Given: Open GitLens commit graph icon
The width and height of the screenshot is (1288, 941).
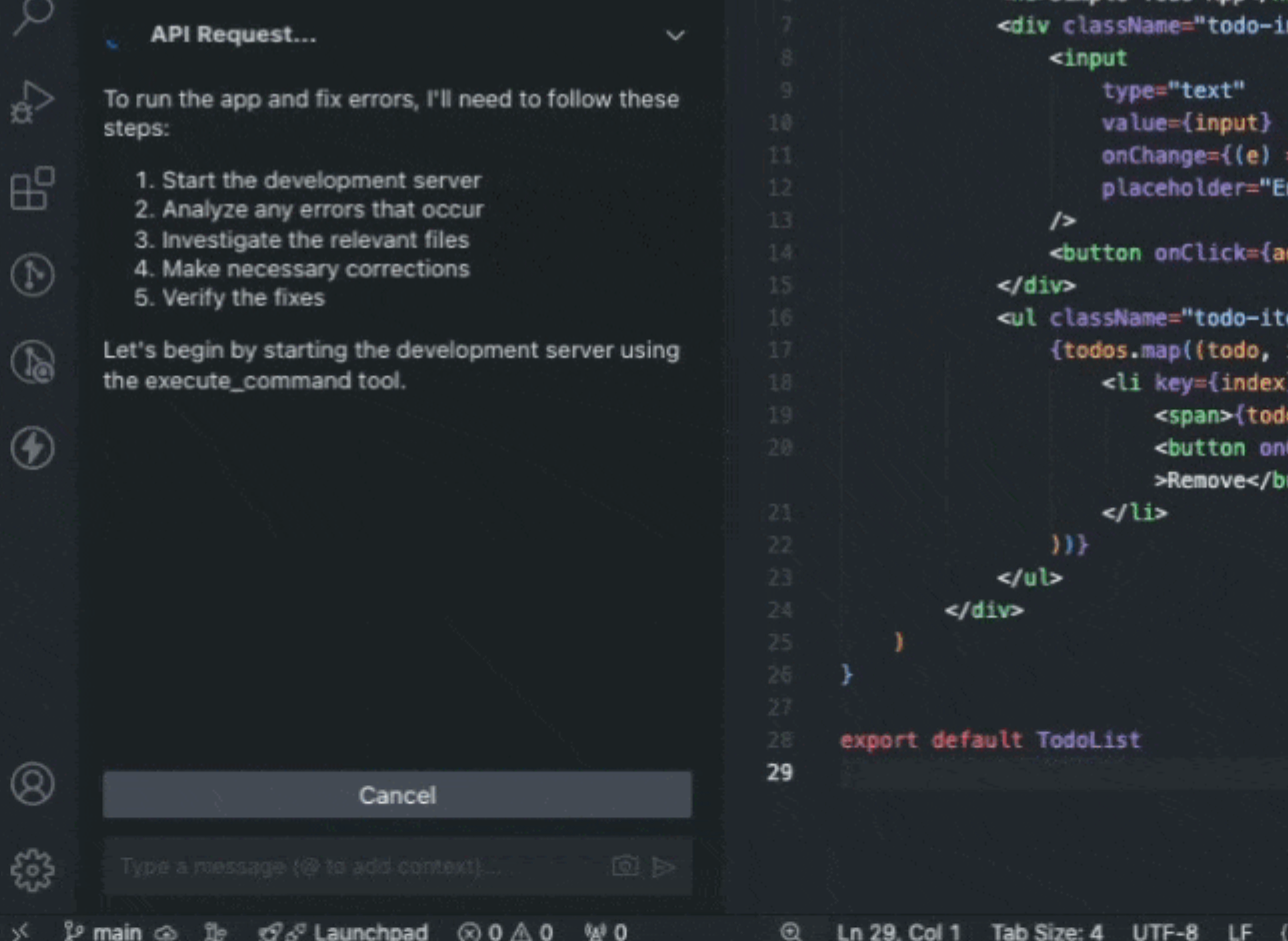Looking at the screenshot, I should click(32, 275).
